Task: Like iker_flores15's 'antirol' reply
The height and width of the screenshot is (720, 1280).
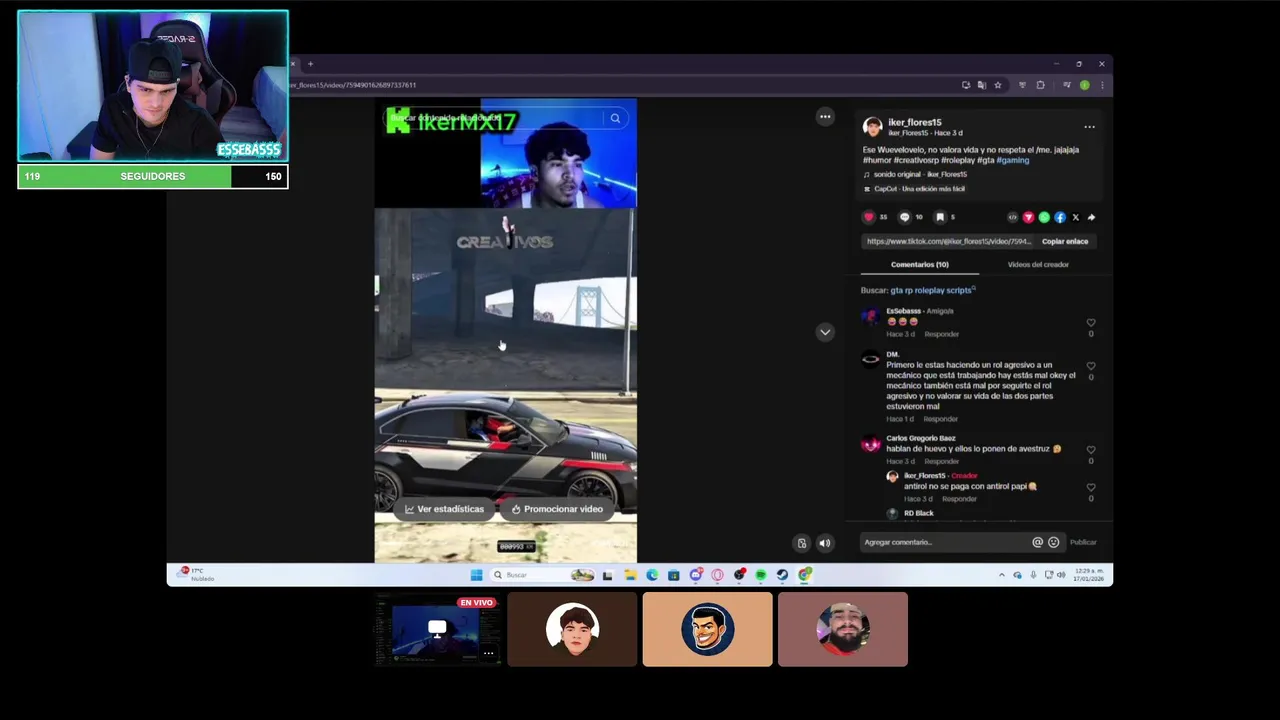Action: (x=1091, y=487)
